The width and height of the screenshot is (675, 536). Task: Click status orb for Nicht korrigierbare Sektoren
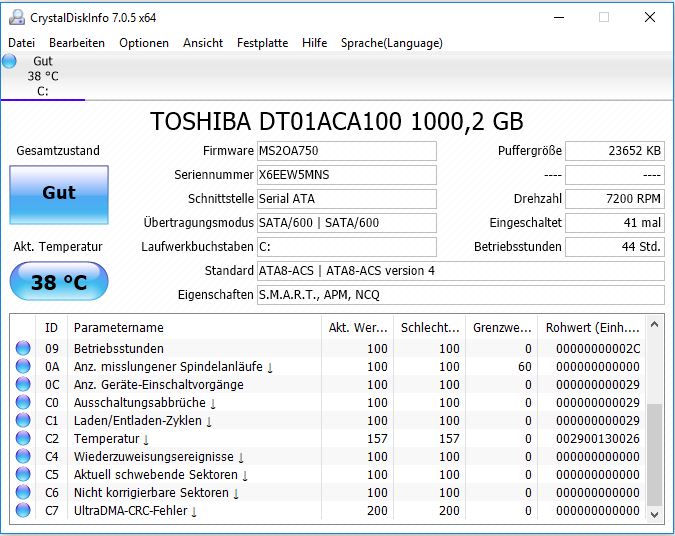click(23, 492)
